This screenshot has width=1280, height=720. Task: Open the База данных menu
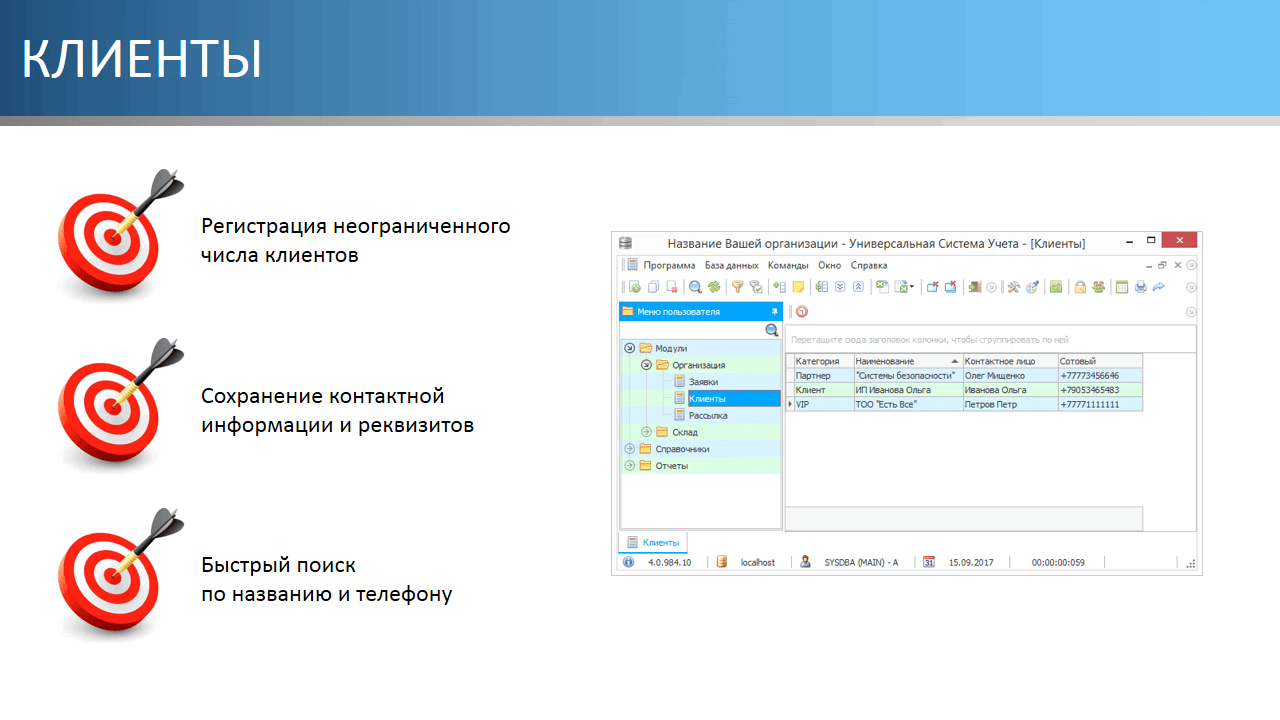(731, 265)
